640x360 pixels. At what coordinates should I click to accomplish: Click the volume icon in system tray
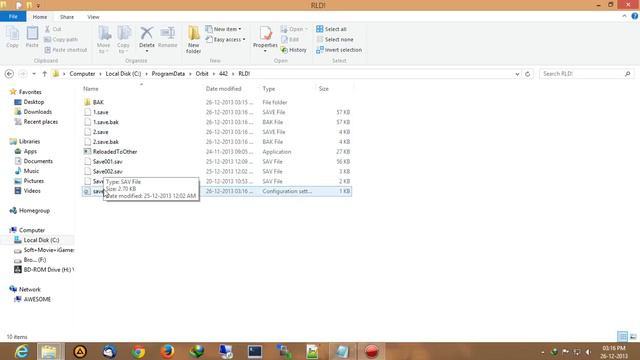(x=588, y=351)
